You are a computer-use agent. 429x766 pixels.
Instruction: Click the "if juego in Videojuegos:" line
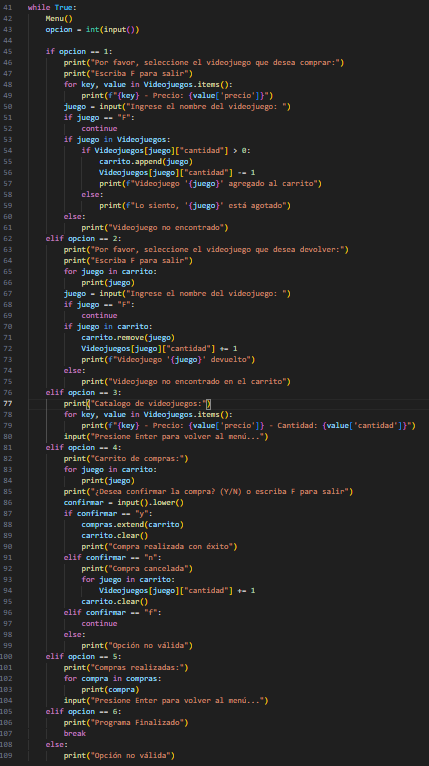(117, 139)
